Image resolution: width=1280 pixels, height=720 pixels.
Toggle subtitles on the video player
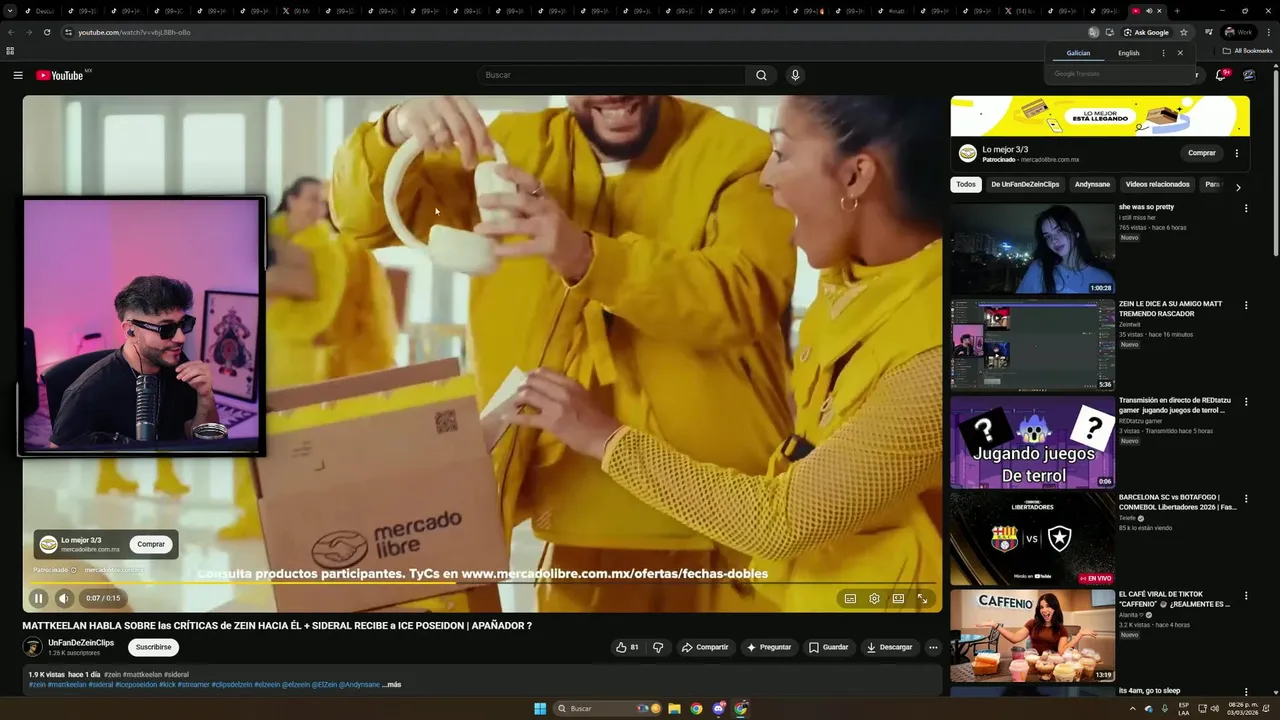click(x=850, y=598)
